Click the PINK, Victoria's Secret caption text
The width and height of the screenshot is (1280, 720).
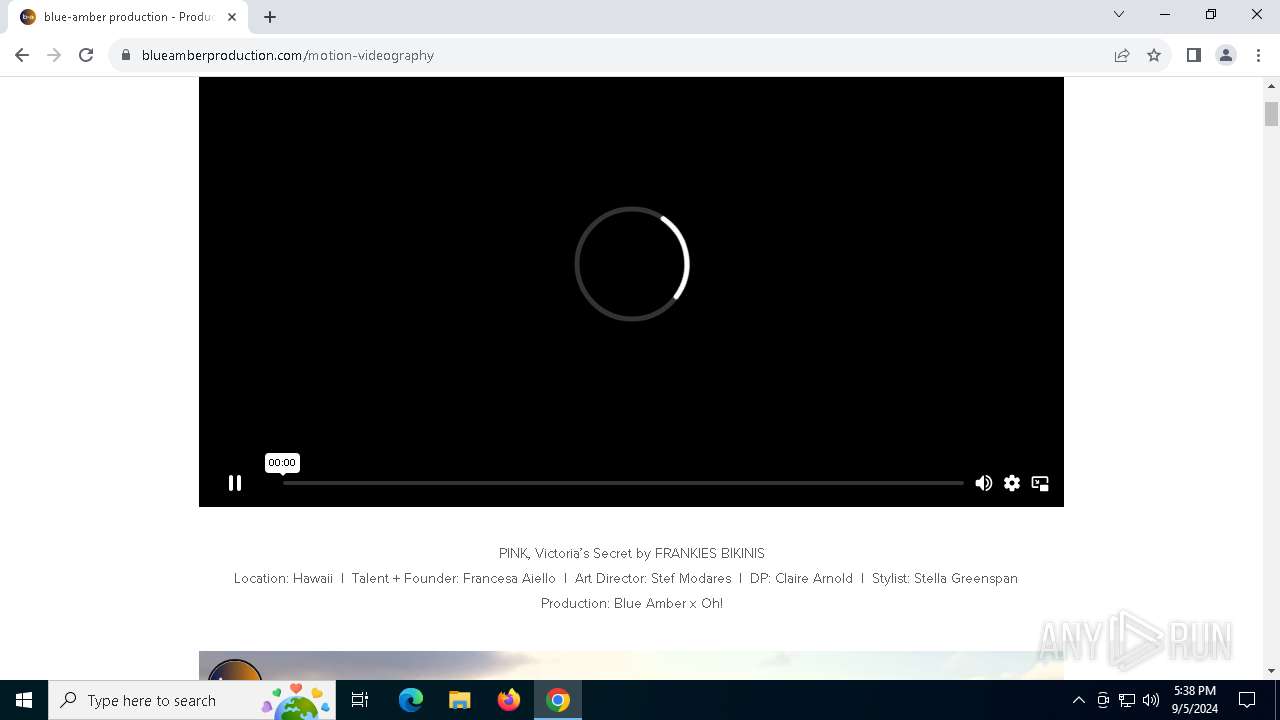631,553
